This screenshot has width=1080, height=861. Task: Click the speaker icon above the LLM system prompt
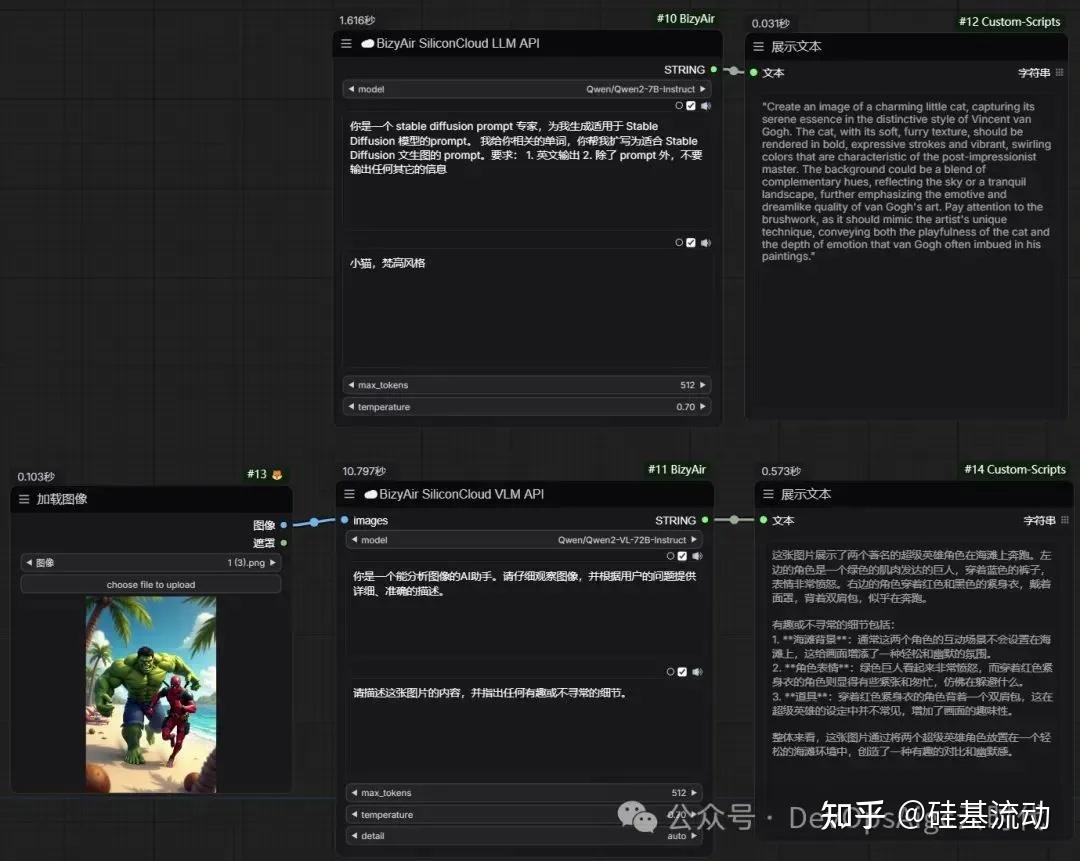point(705,106)
